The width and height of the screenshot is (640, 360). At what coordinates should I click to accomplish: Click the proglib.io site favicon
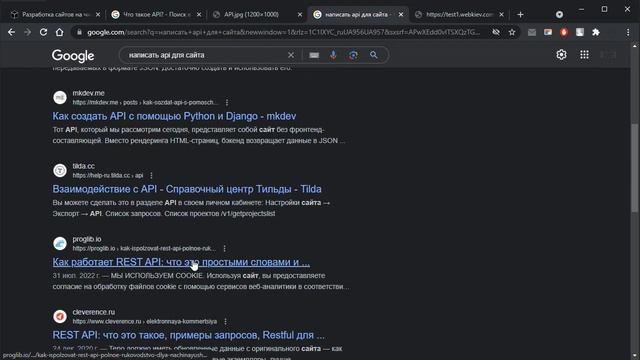click(x=60, y=244)
